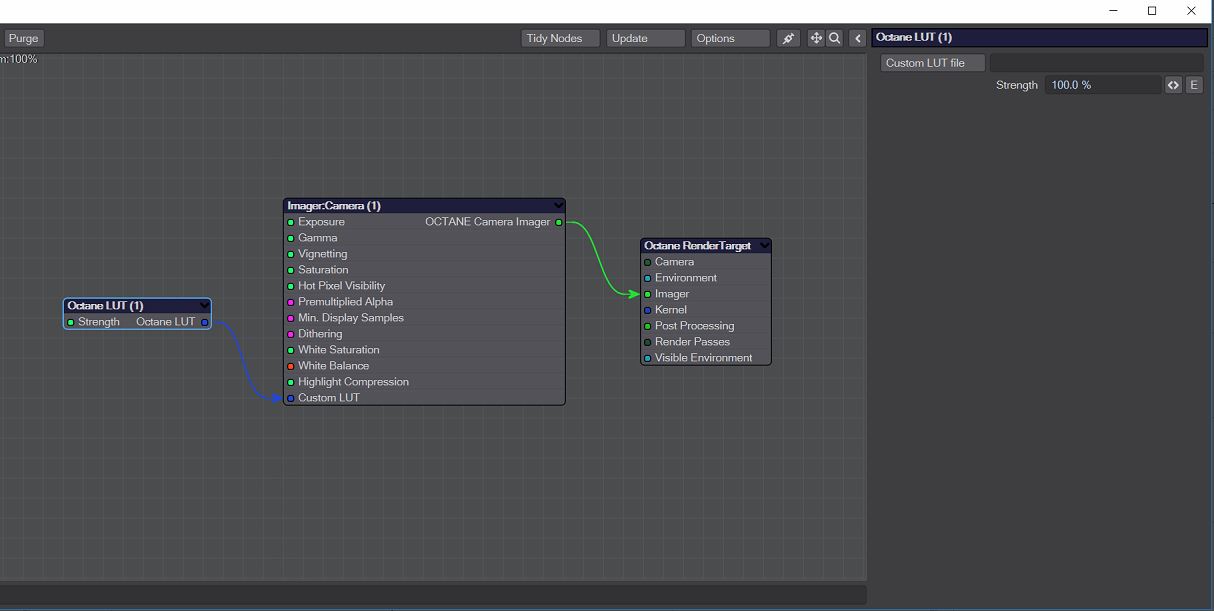
Task: Open the Options menu button
Action: point(730,38)
